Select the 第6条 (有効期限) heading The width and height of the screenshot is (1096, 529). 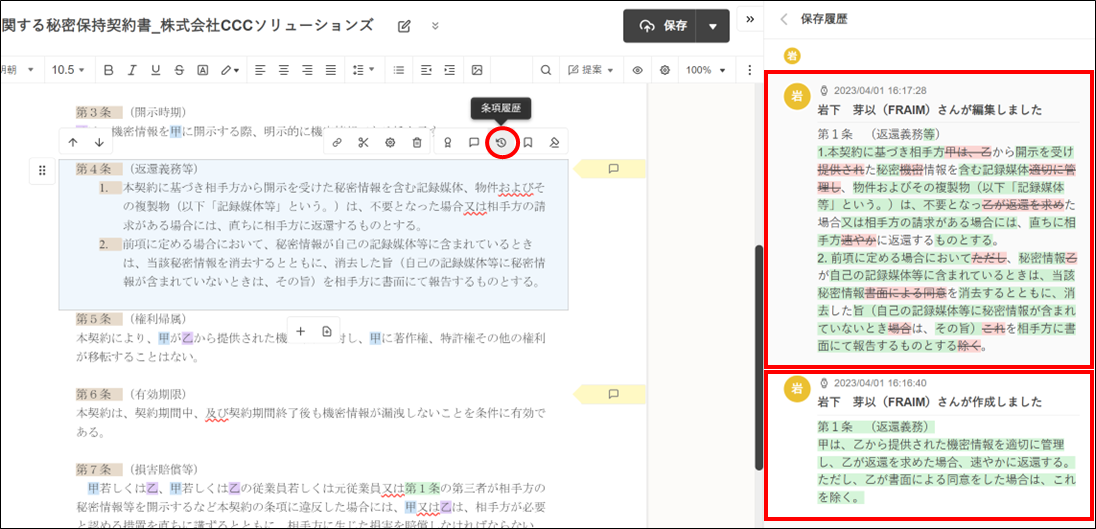click(x=131, y=393)
